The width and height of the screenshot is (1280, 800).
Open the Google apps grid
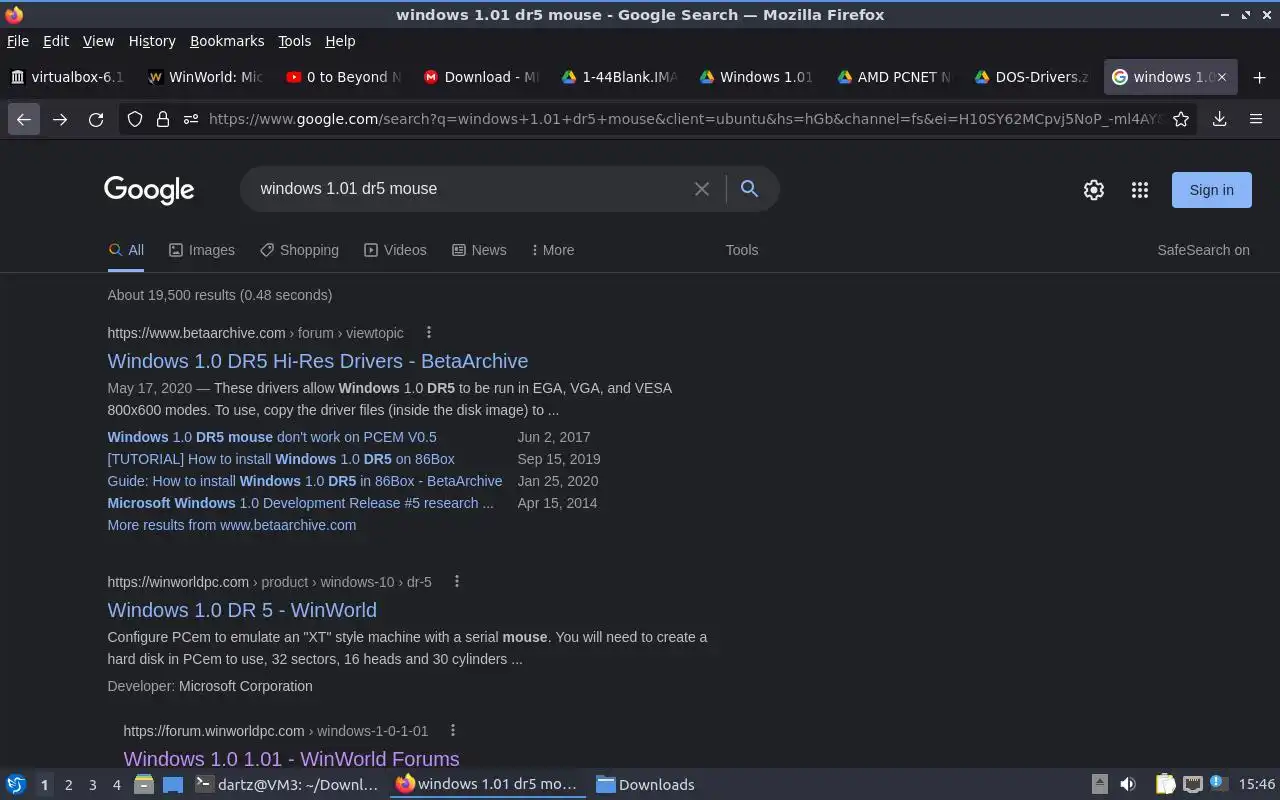tap(1140, 190)
